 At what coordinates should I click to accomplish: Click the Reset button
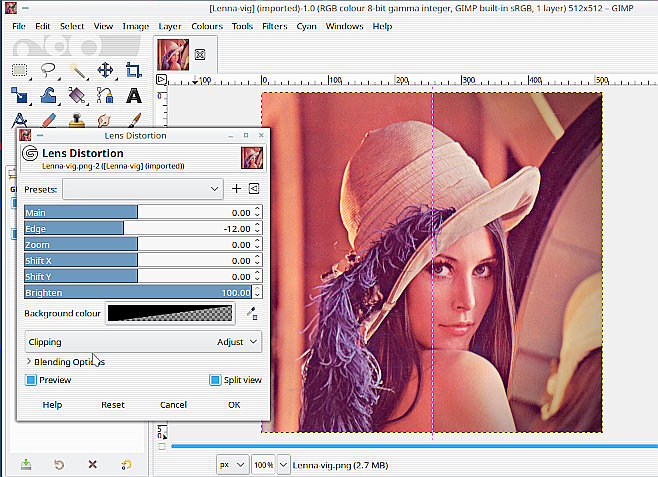[113, 405]
